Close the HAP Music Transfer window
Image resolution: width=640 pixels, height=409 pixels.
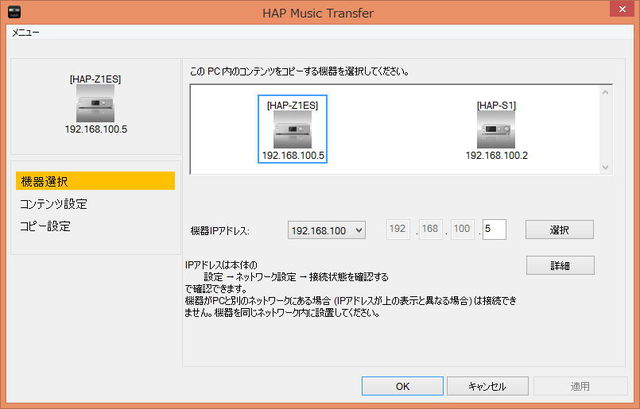(622, 9)
